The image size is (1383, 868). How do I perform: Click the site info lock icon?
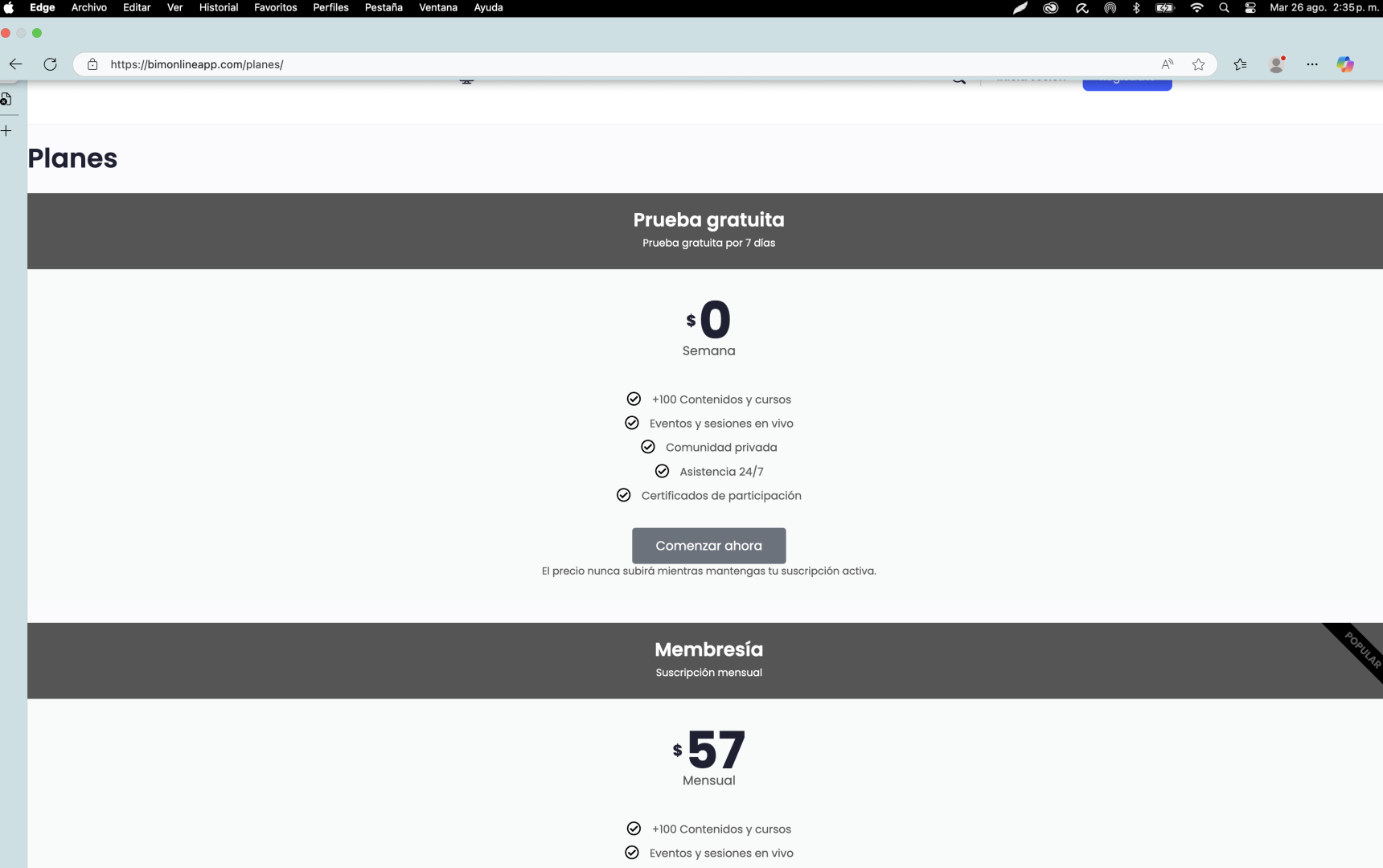tap(92, 64)
